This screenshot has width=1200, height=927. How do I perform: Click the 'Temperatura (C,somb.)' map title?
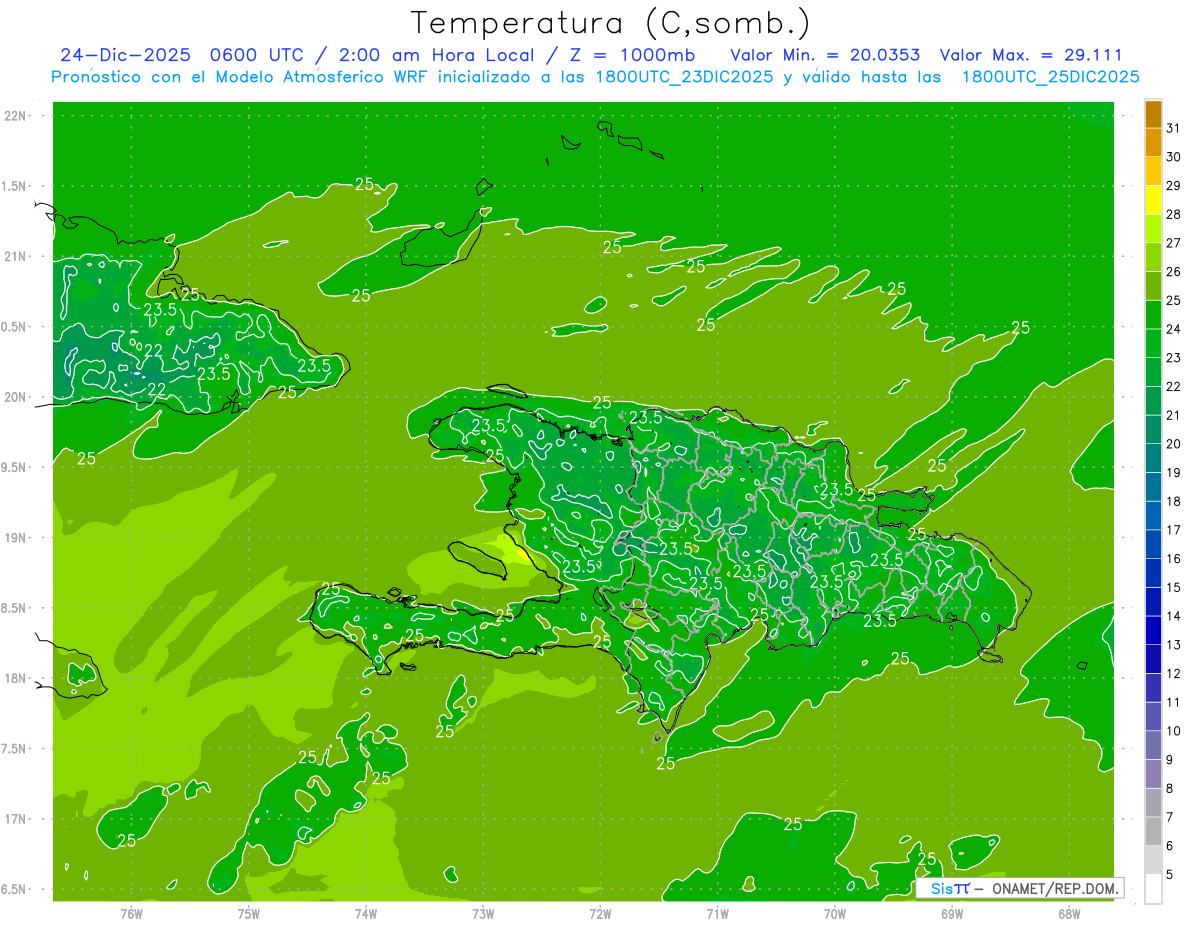(x=610, y=23)
